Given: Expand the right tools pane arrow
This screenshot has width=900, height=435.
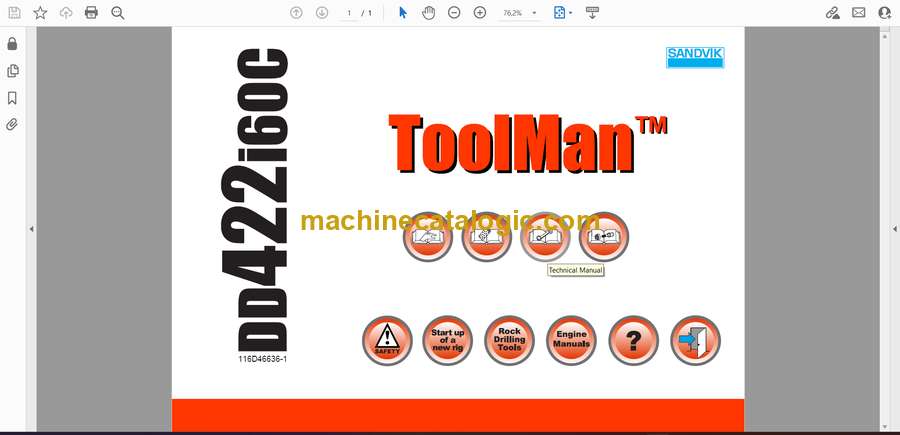Looking at the screenshot, I should pos(894,229).
